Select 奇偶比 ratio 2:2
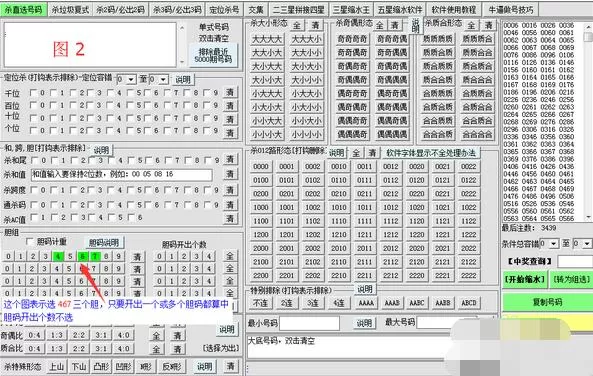 pos(78,335)
